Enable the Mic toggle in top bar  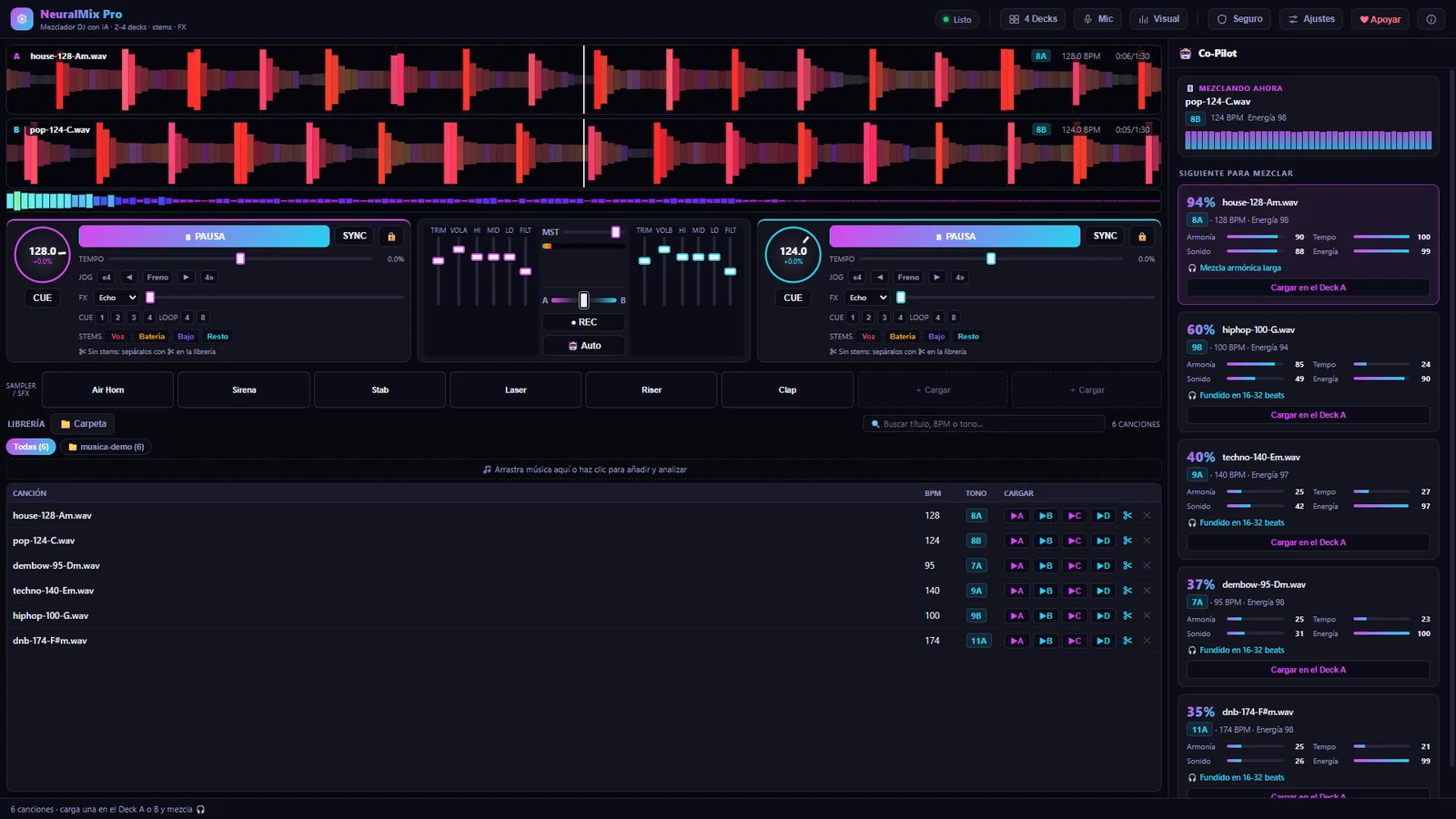click(1098, 19)
